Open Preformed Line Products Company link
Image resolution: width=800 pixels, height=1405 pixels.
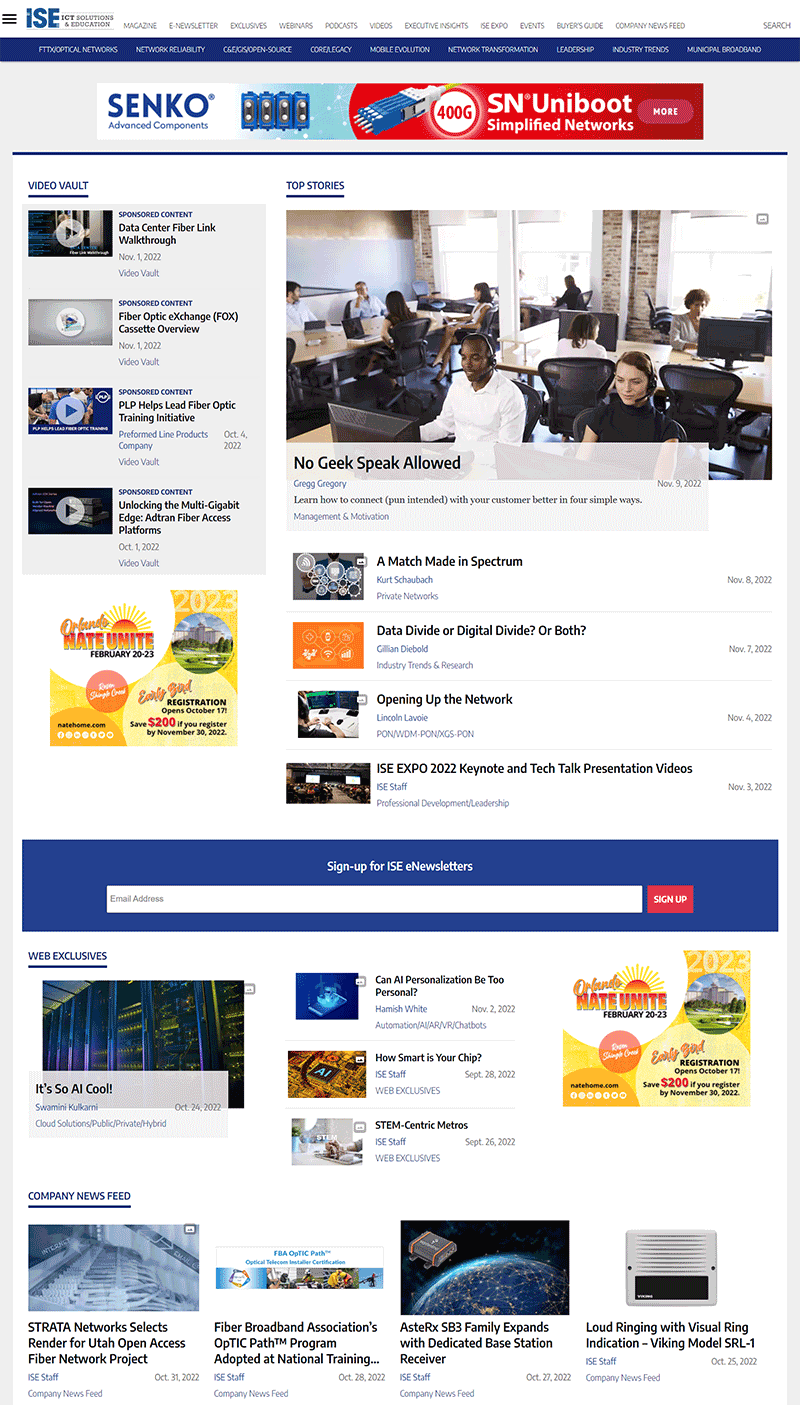click(163, 441)
